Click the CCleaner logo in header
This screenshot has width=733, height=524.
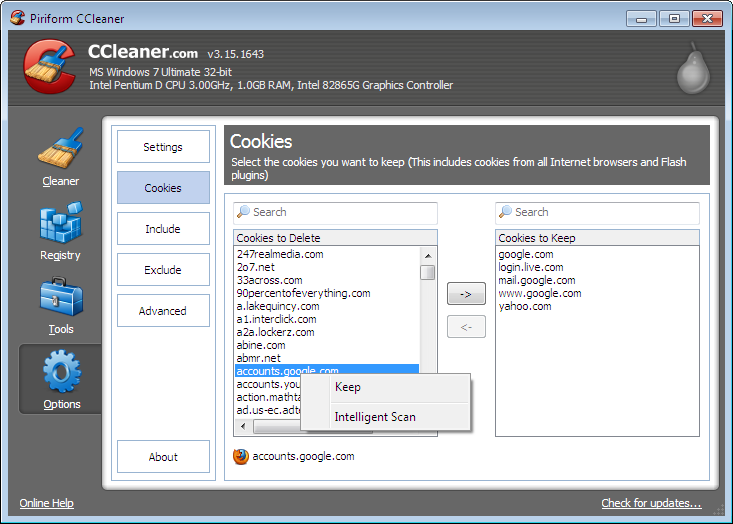tap(50, 66)
